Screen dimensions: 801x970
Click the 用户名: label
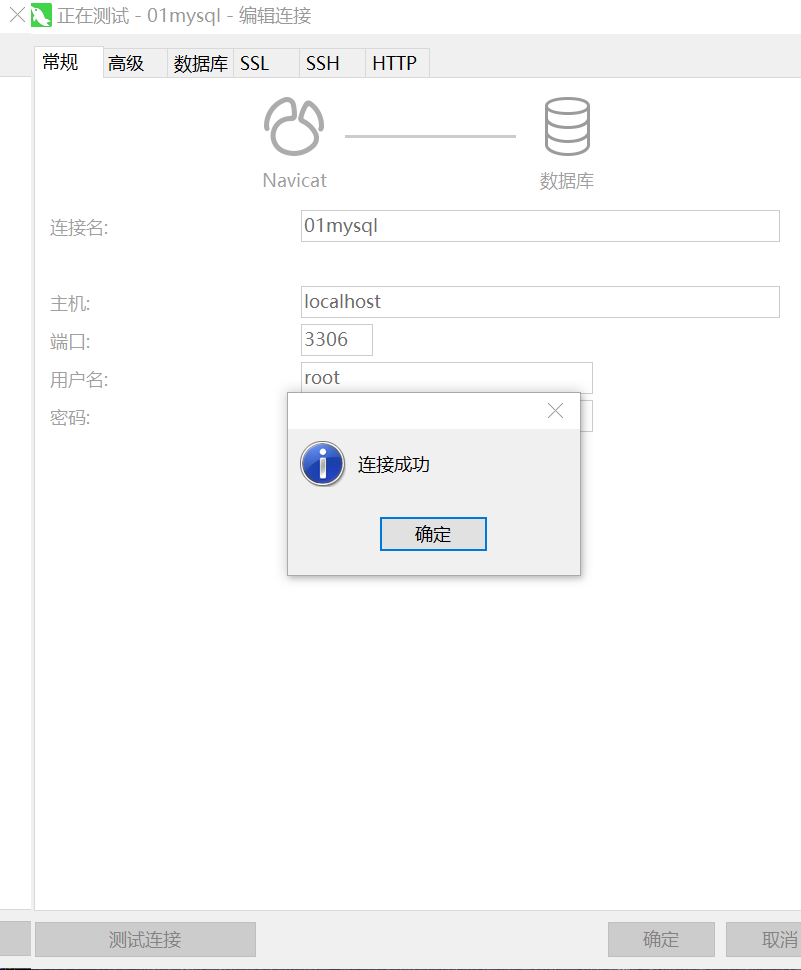pos(79,380)
